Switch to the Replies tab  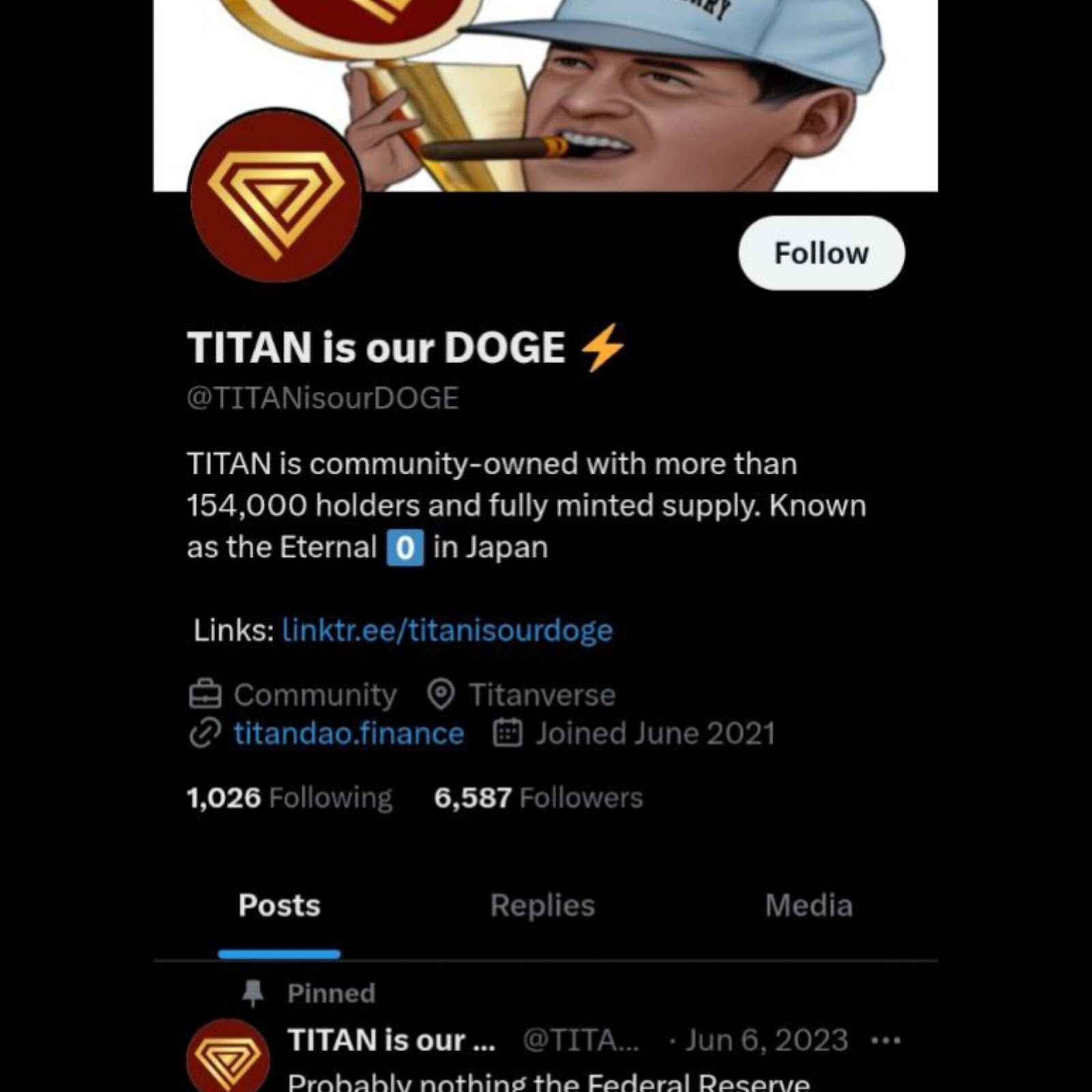(543, 906)
